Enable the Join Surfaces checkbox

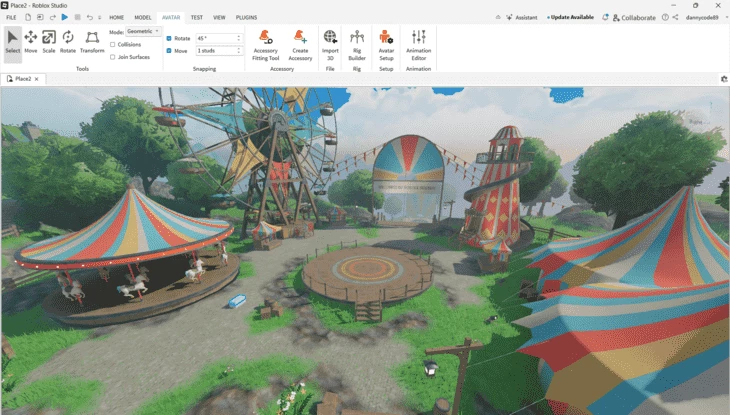(x=113, y=57)
